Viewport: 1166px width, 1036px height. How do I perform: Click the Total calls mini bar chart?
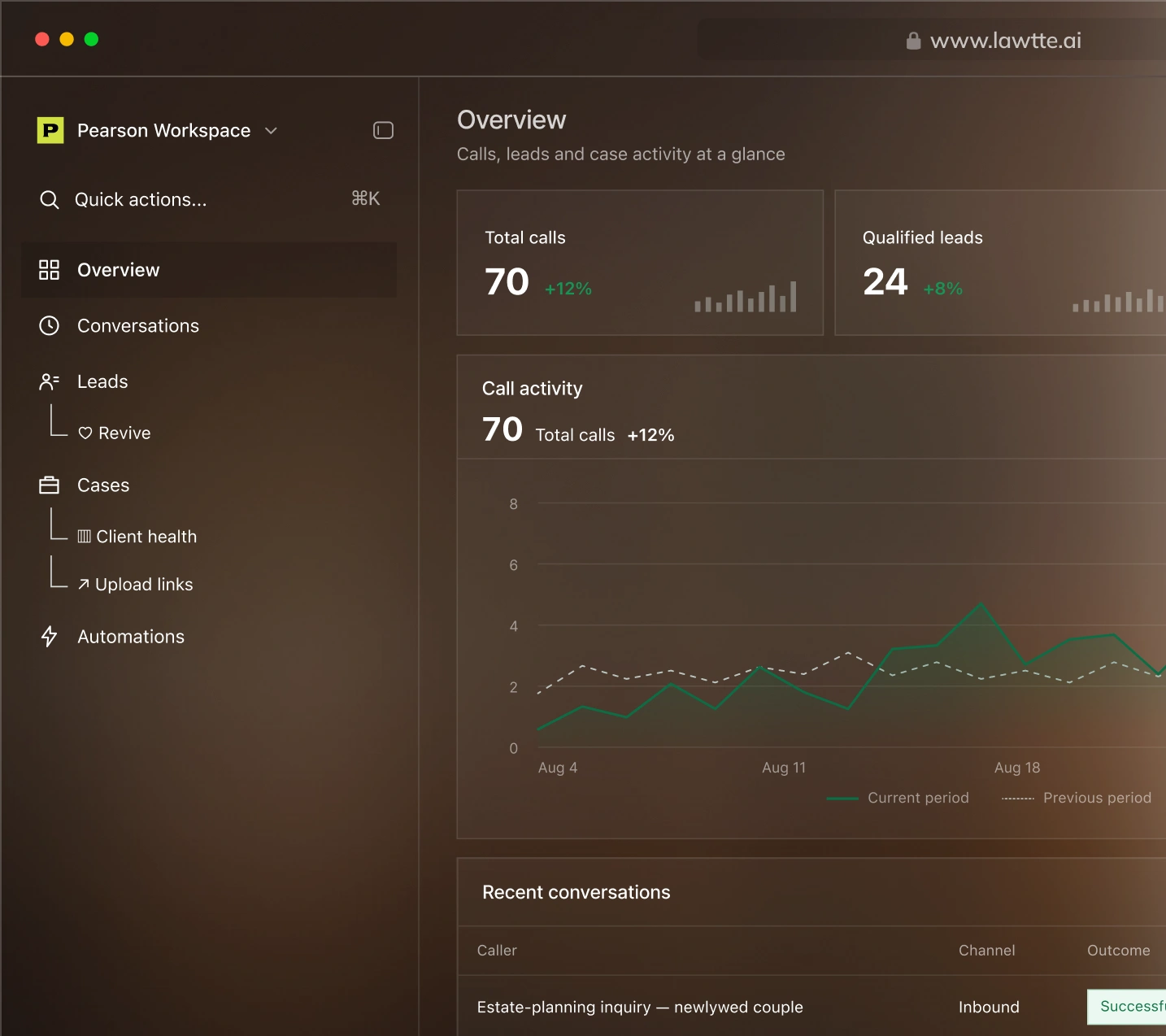point(746,297)
